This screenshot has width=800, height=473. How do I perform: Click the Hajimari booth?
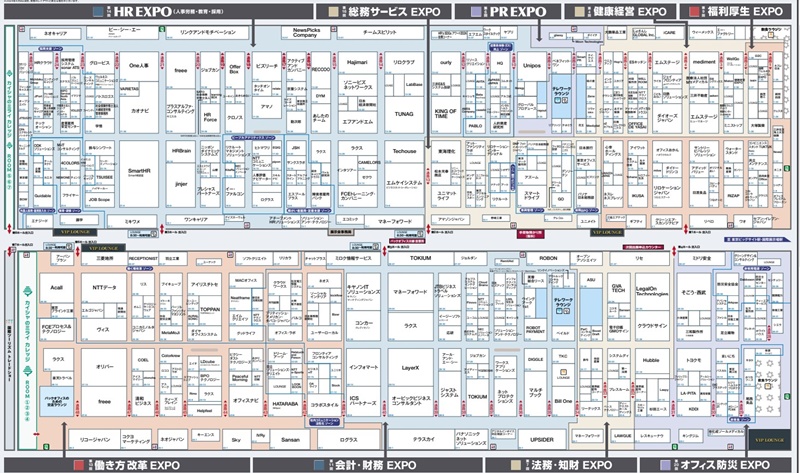pos(357,63)
